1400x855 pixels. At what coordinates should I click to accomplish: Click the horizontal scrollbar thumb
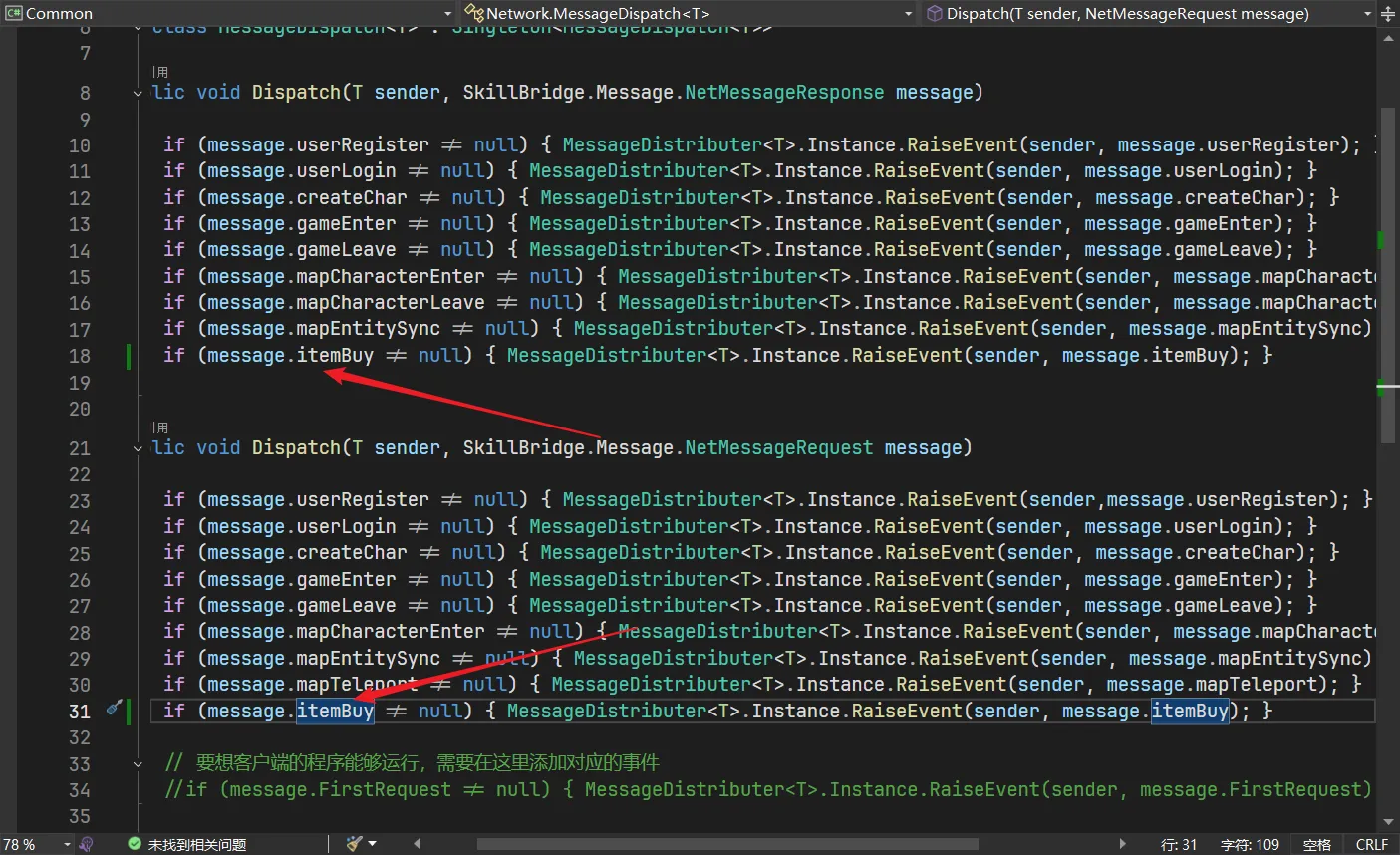click(727, 844)
